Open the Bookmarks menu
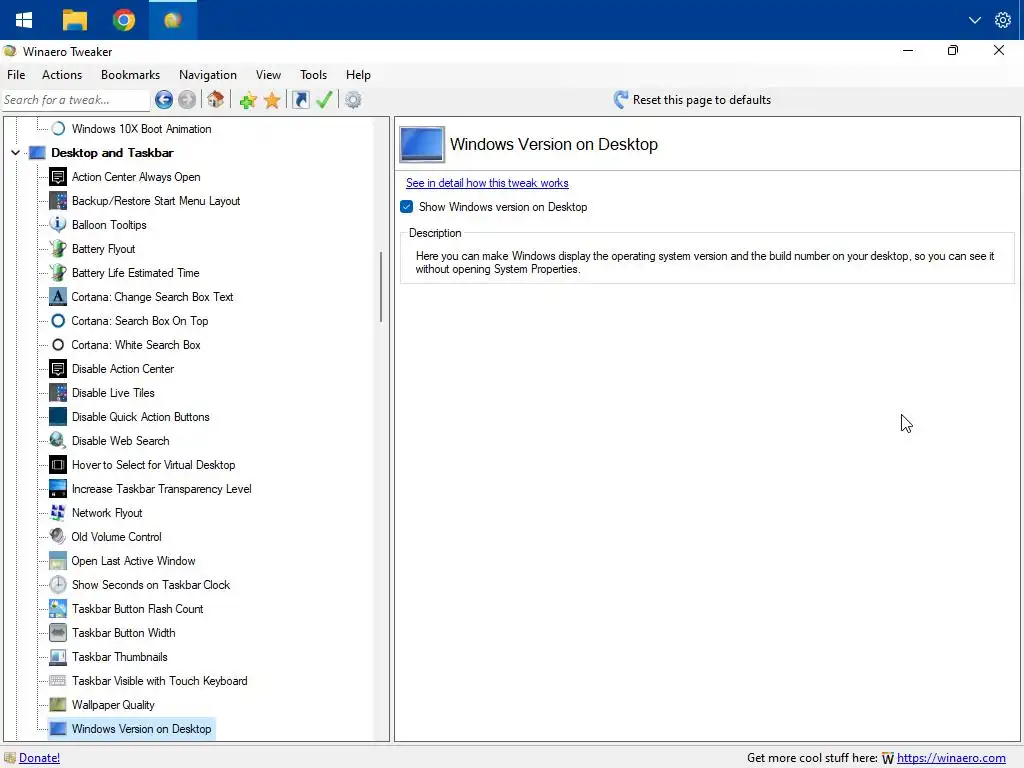Viewport: 1024px width, 768px height. [x=131, y=74]
